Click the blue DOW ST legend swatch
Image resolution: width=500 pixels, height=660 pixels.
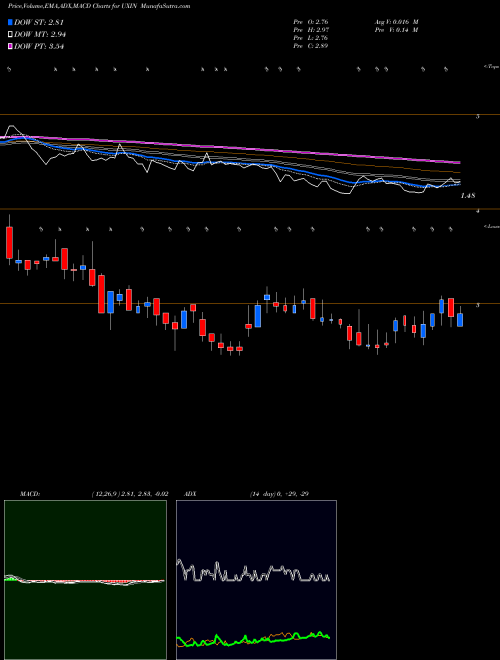pos(10,22)
